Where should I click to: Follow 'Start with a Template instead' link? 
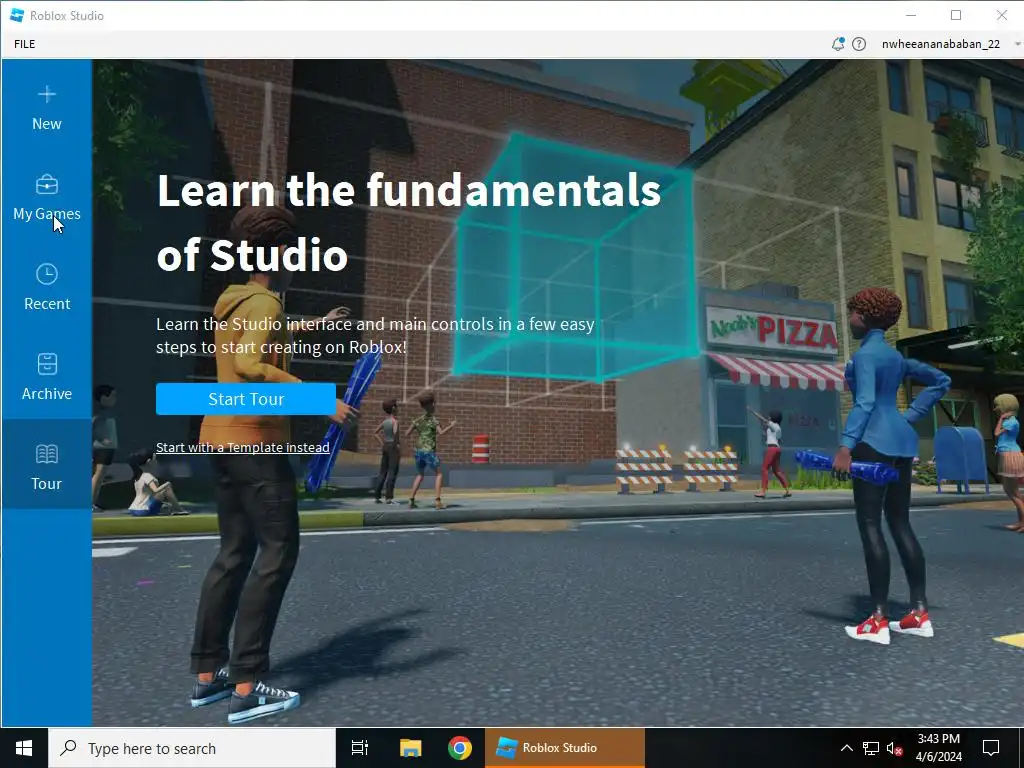[242, 447]
